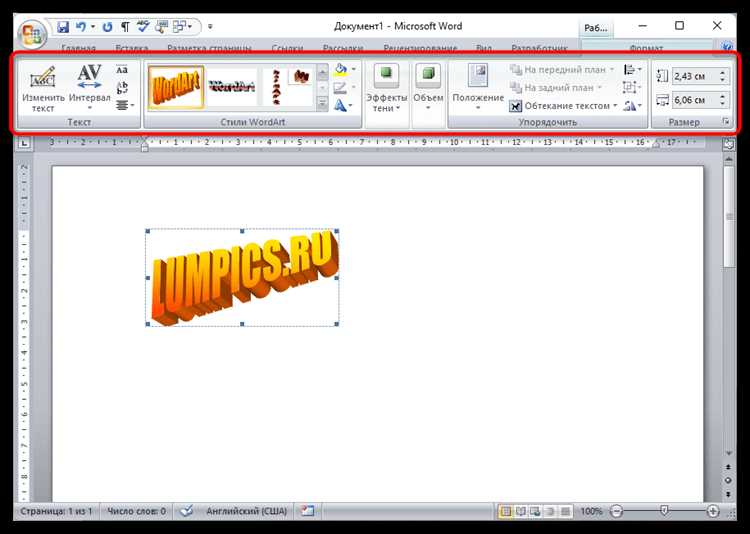Open the Разметка страницы tab
The width and height of the screenshot is (750, 534).
tap(209, 48)
